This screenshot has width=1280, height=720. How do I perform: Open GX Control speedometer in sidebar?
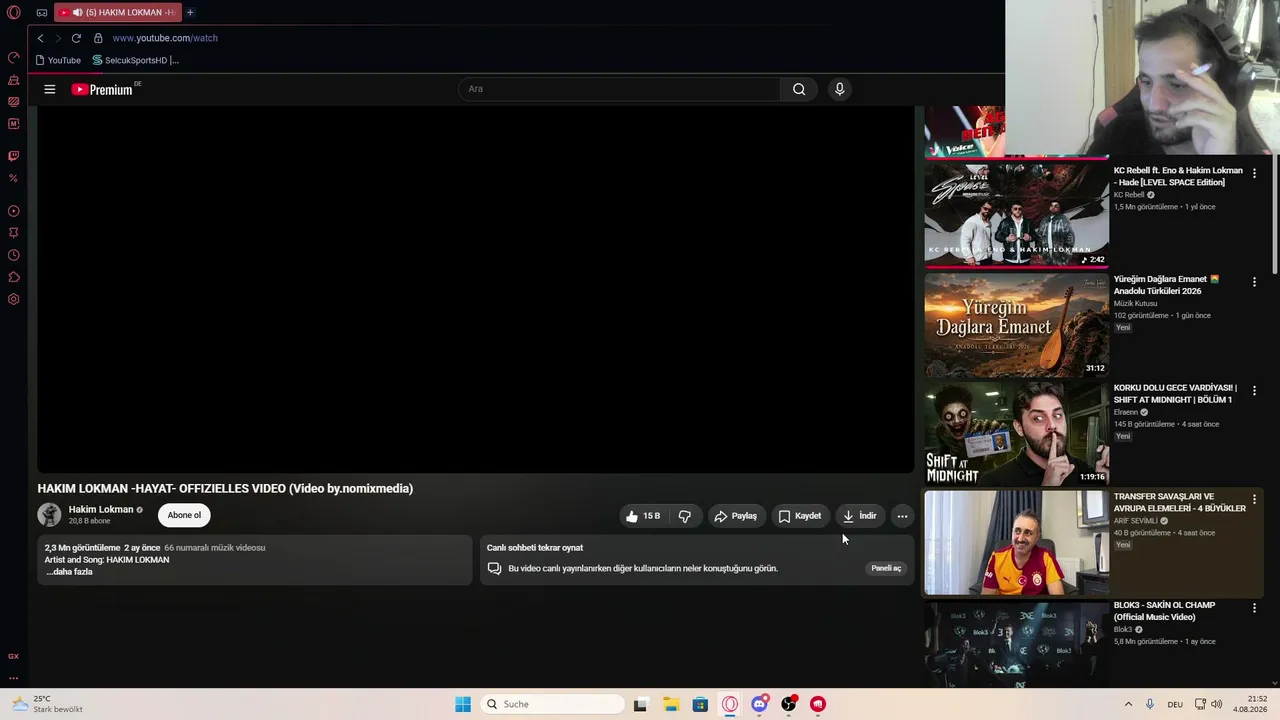(14, 57)
